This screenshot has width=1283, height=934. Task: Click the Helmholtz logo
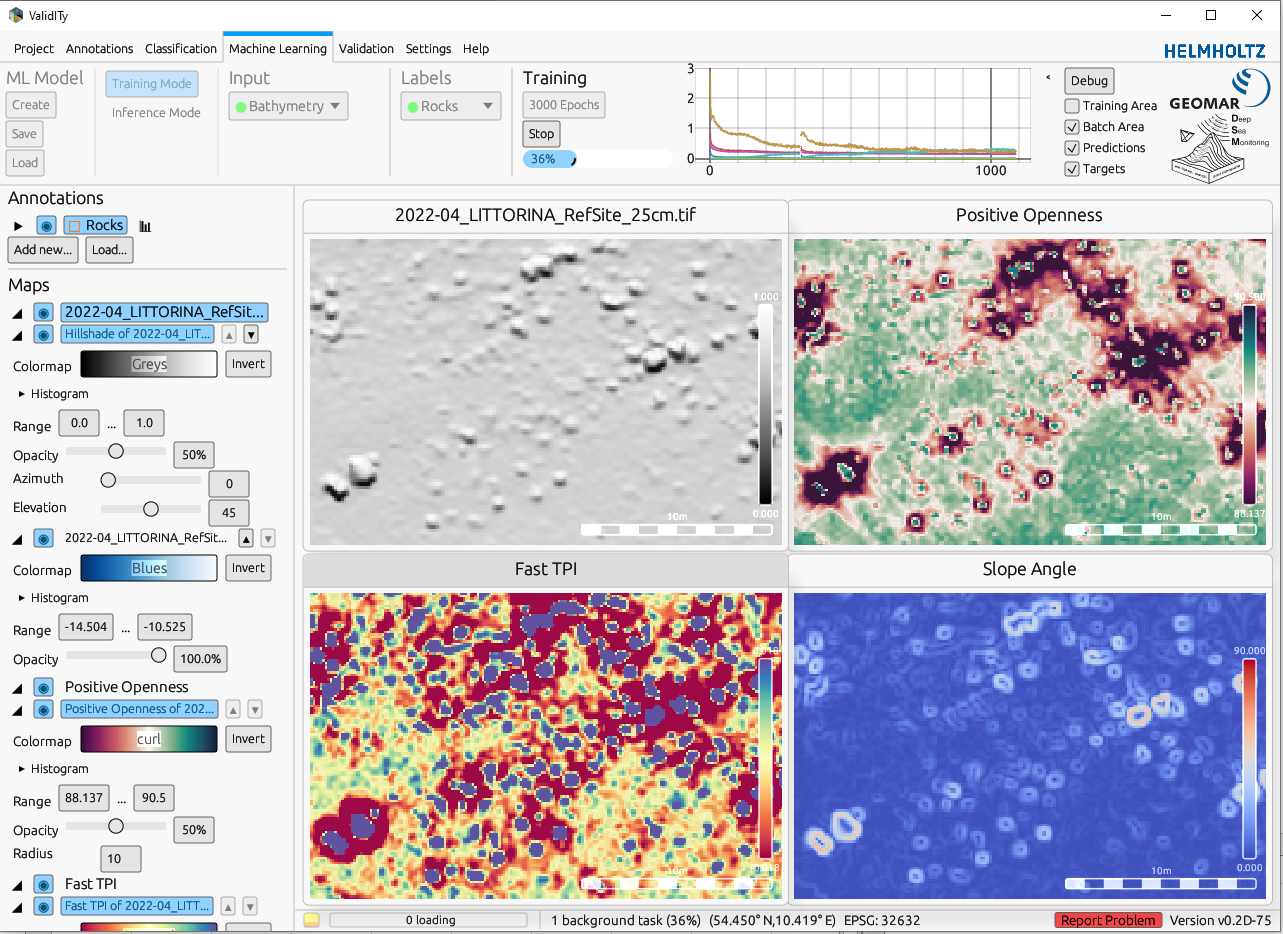coord(1215,50)
